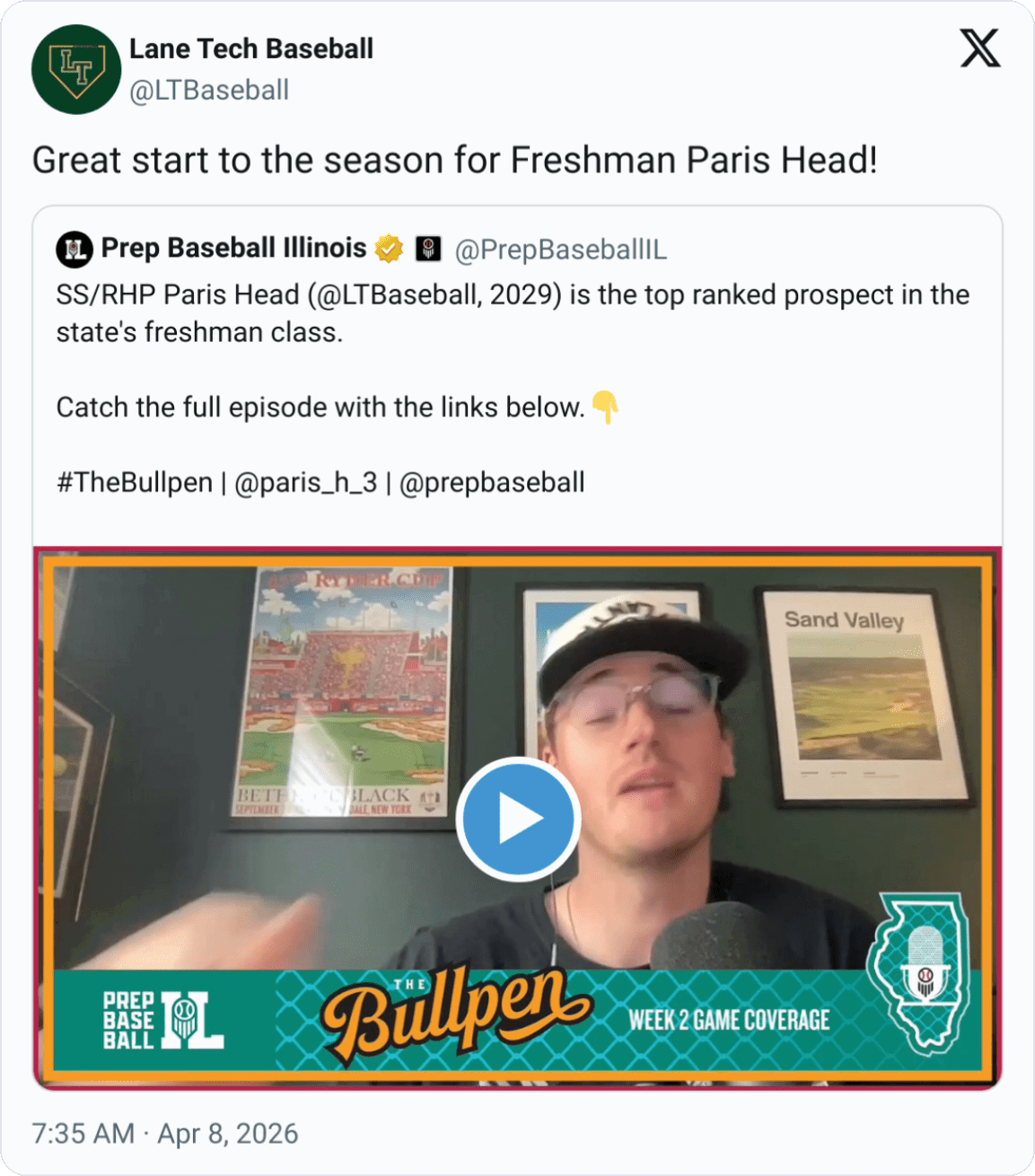Click the Week 2 Game Coverage text
The height and width of the screenshot is (1176, 1035).
(729, 1021)
